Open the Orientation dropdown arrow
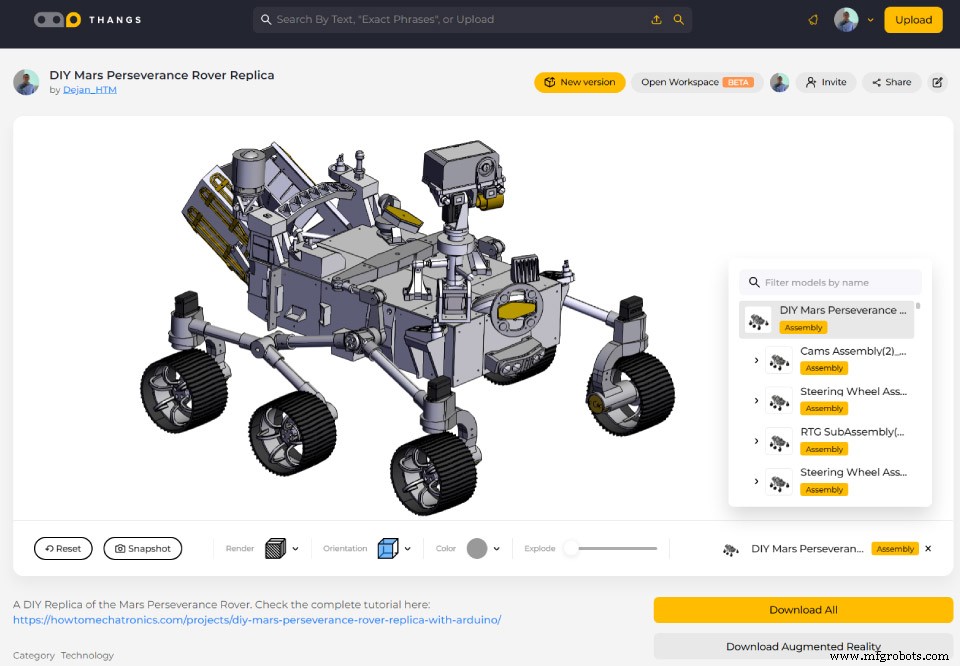 [x=408, y=548]
